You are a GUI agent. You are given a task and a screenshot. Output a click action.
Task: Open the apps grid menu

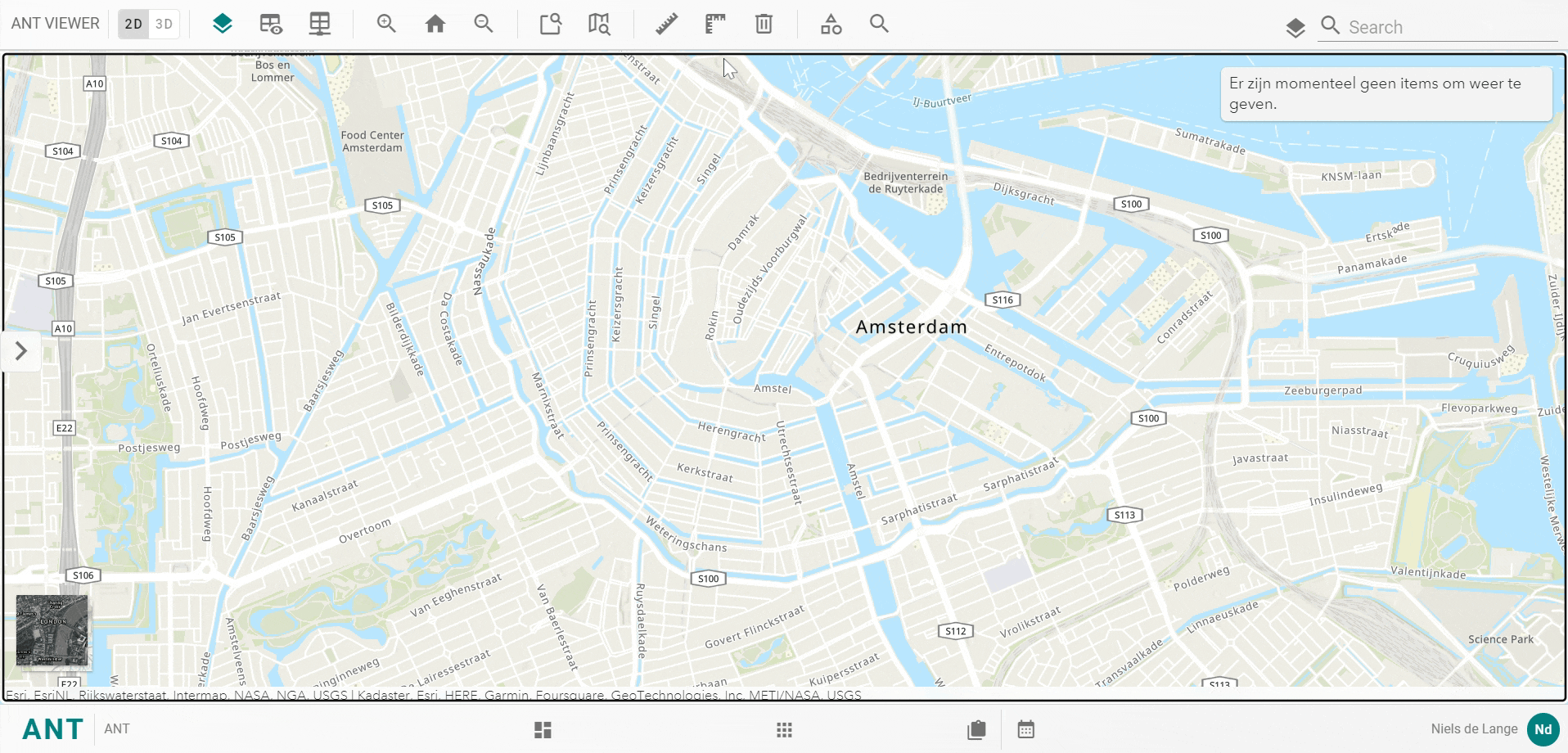[x=784, y=729]
